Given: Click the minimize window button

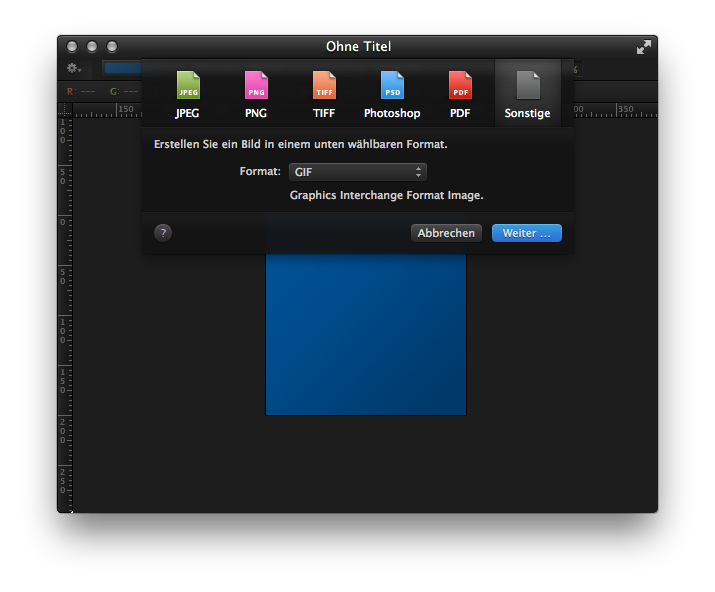Looking at the screenshot, I should click(92, 47).
